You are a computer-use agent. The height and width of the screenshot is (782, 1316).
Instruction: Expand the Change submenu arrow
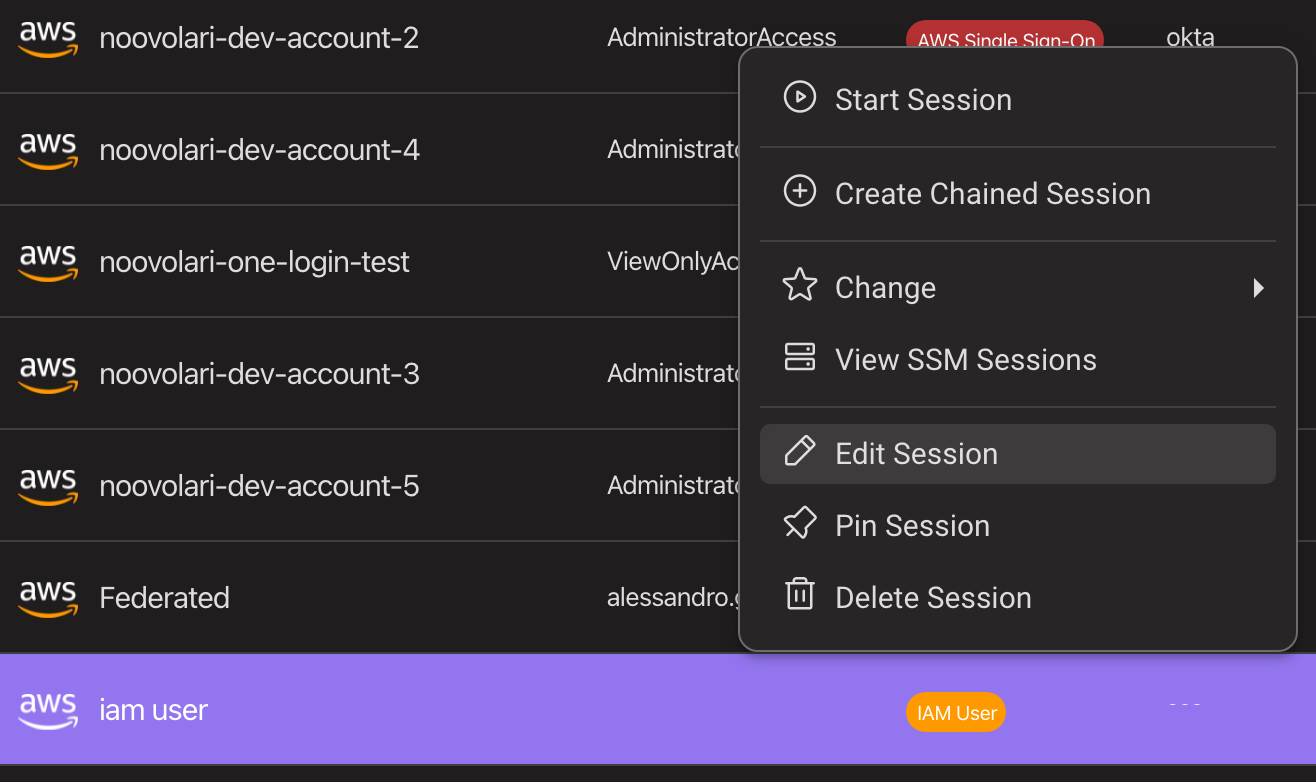pyautogui.click(x=1258, y=288)
